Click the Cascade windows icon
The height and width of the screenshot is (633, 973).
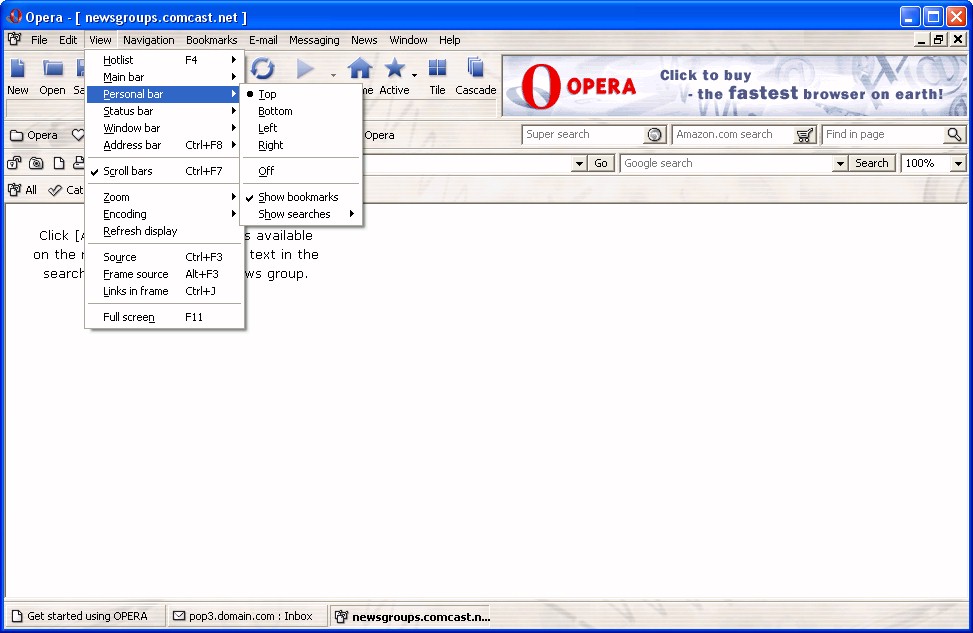coord(476,68)
